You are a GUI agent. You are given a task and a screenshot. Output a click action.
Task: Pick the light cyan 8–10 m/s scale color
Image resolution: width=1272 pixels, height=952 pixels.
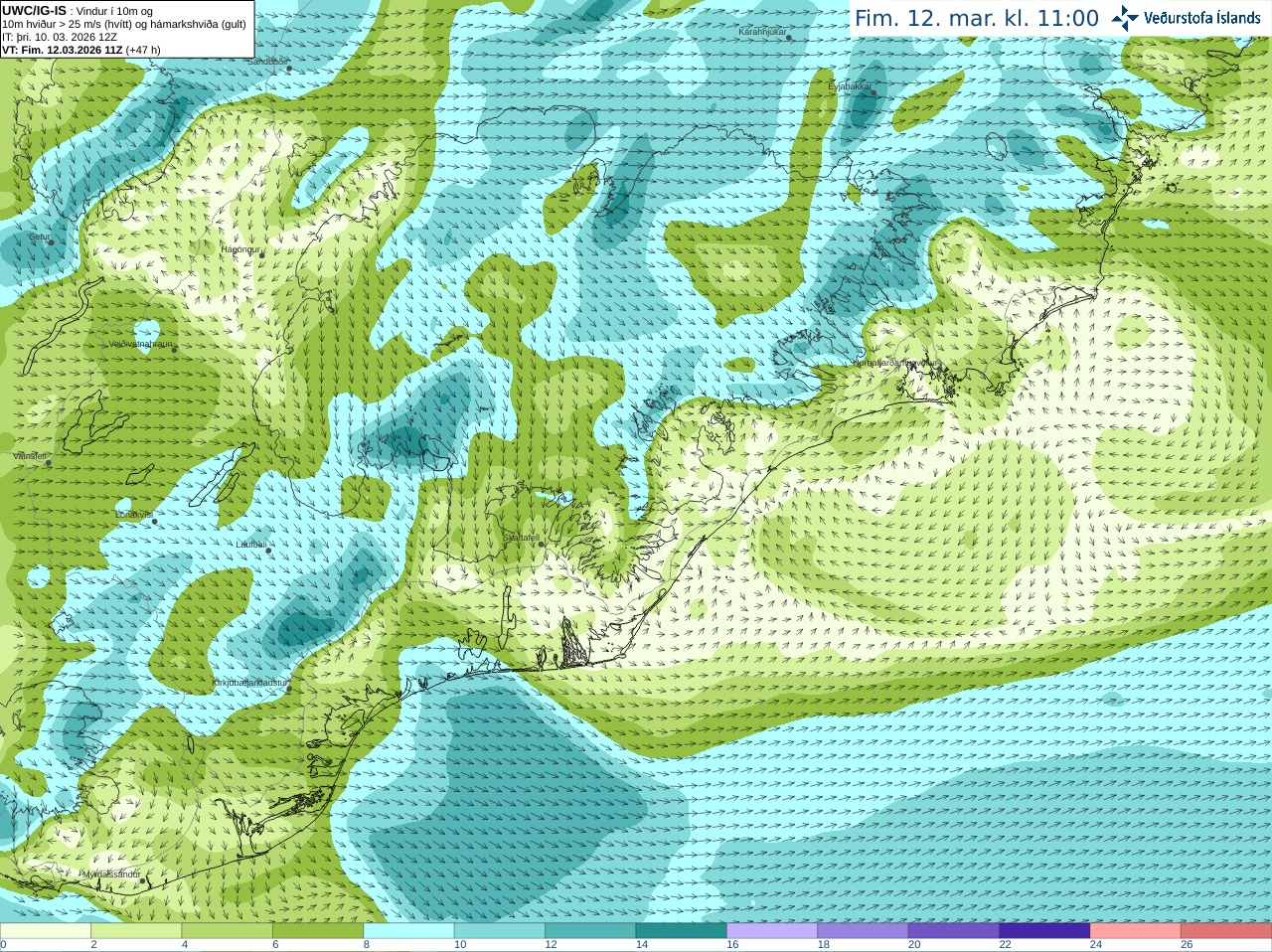tap(408, 931)
